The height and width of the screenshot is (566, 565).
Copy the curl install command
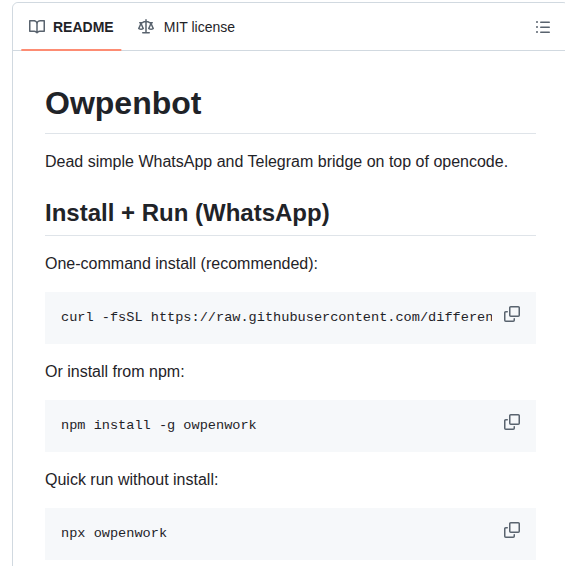512,314
